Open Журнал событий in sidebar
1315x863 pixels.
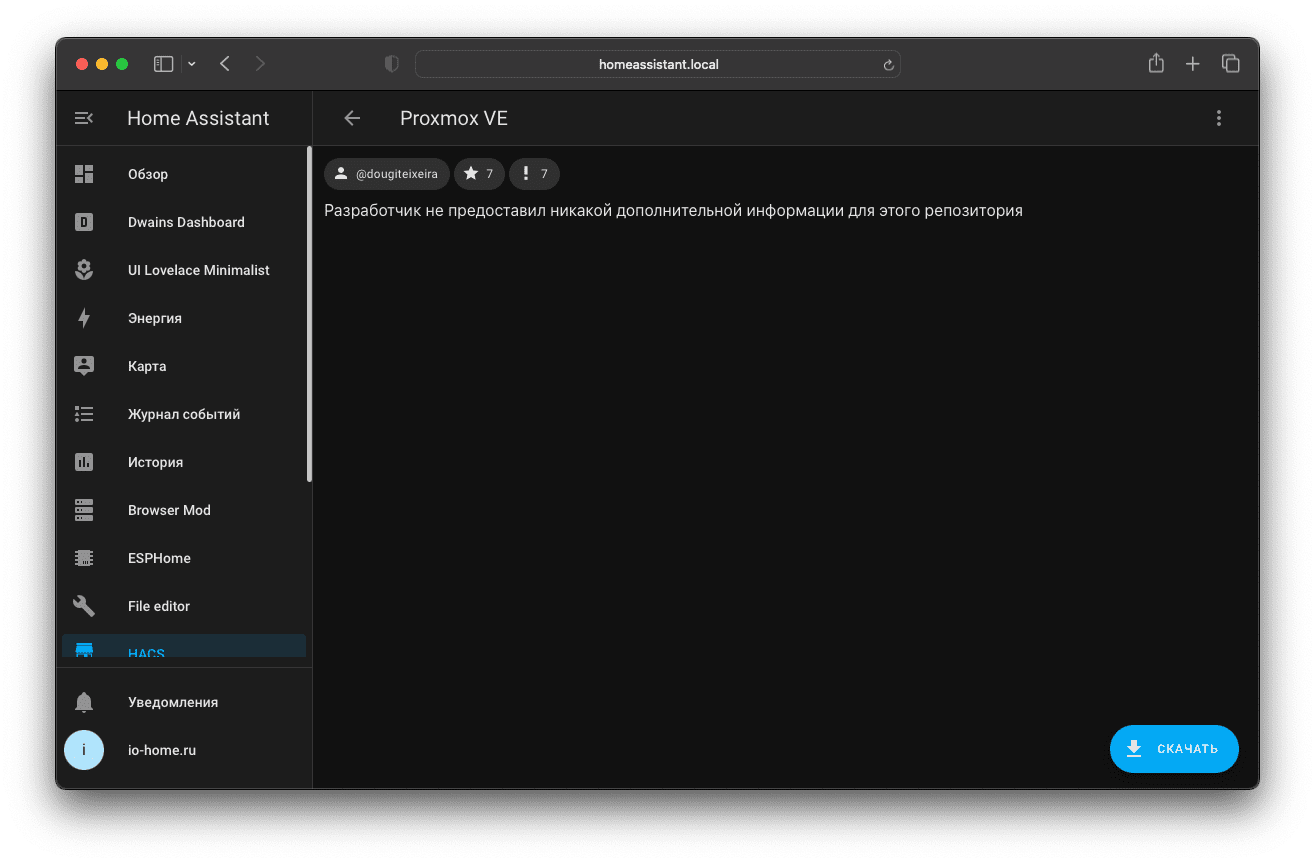[x=184, y=414]
